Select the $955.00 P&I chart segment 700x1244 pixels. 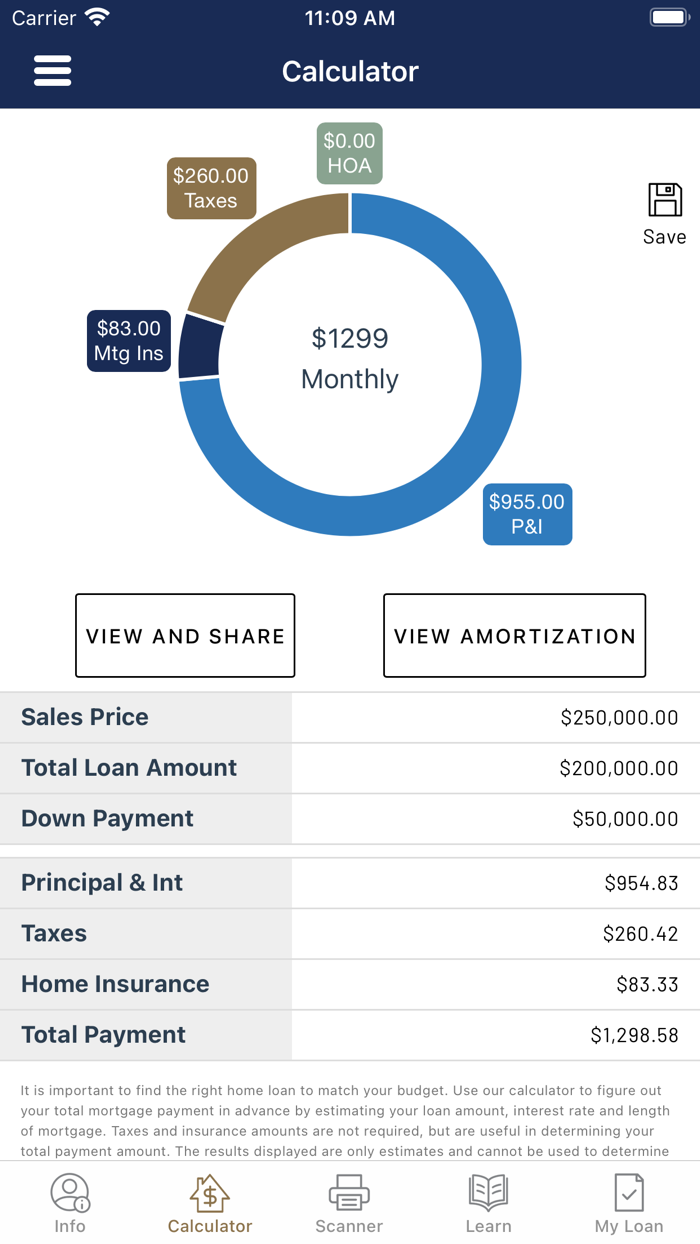click(527, 514)
